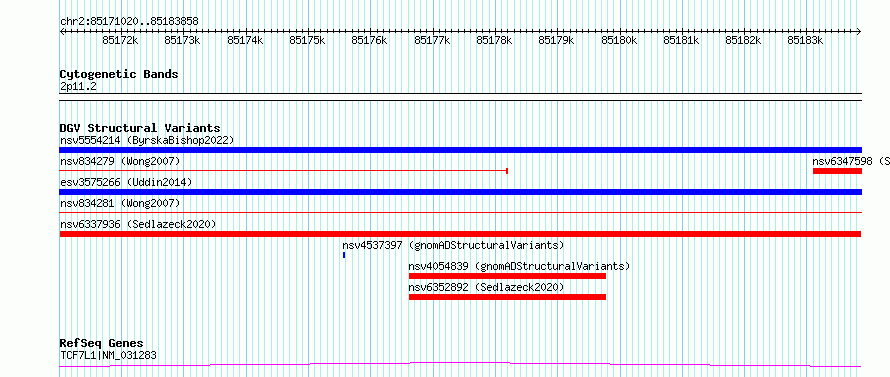
Task: Select the tiny blue nsv4537397 variant marker
Action: 344,255
